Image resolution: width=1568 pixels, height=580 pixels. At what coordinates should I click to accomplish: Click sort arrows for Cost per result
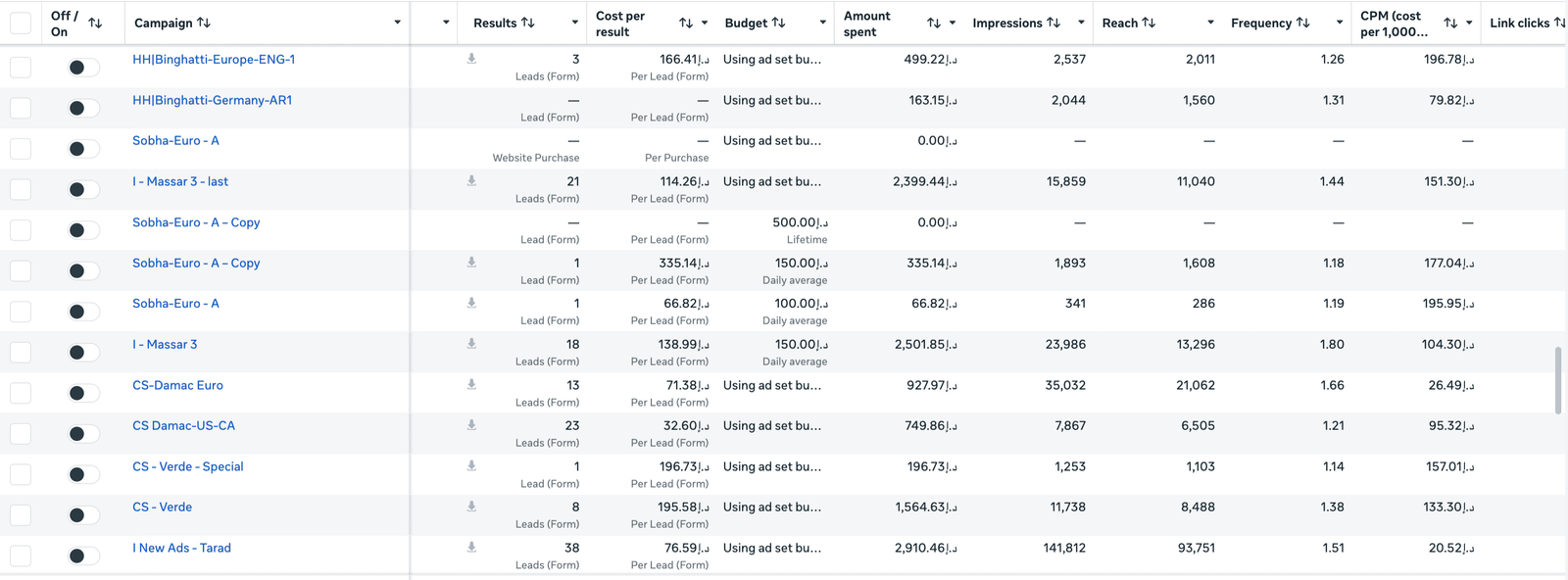coord(686,23)
